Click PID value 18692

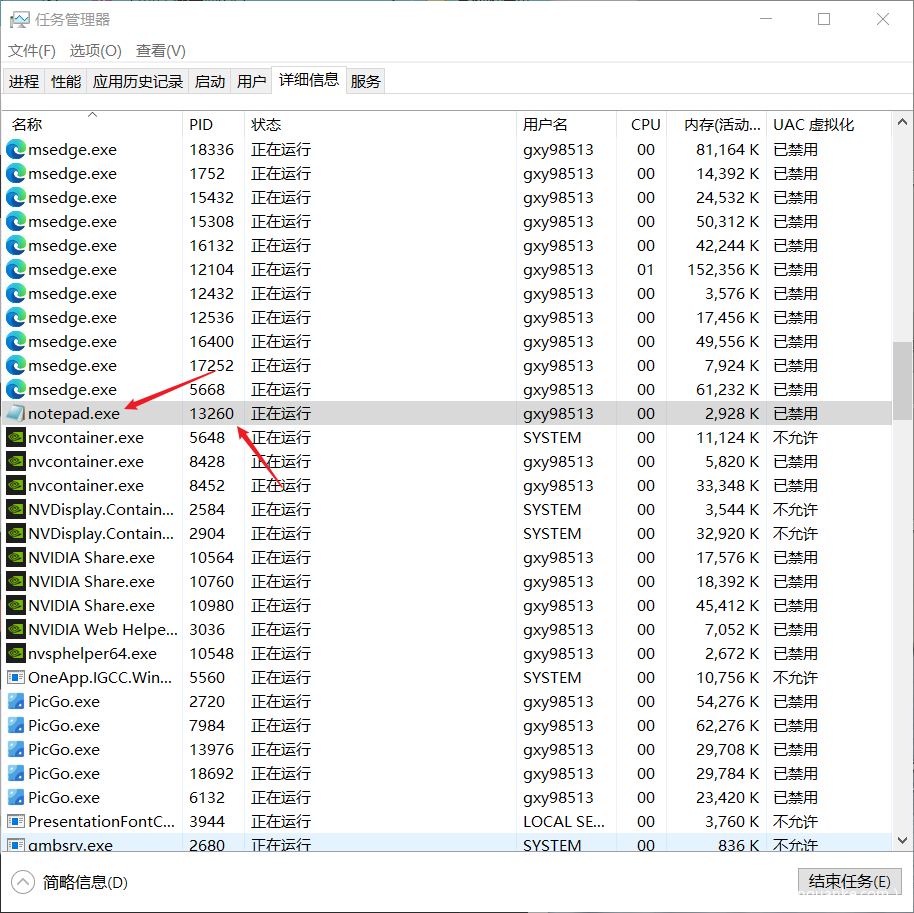pos(211,773)
